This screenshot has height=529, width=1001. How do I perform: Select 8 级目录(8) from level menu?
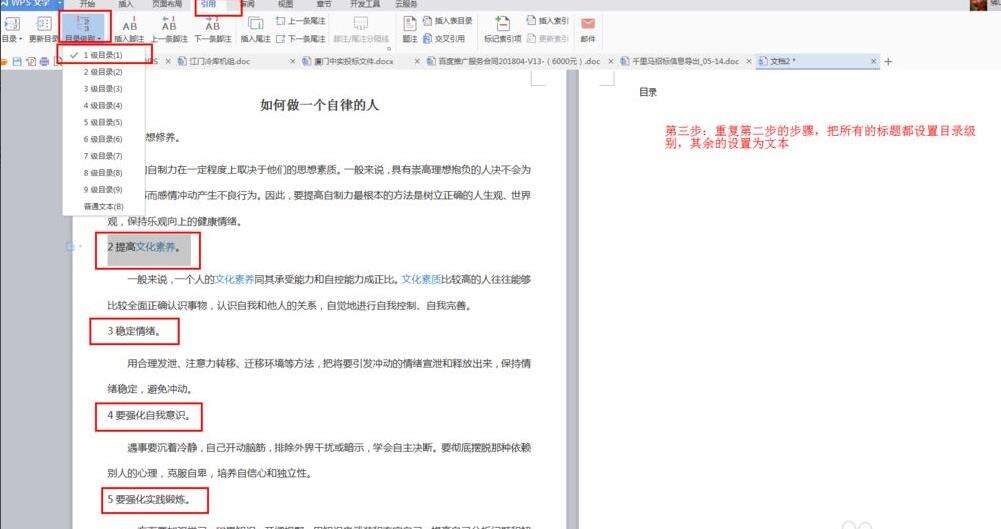pyautogui.click(x=104, y=172)
